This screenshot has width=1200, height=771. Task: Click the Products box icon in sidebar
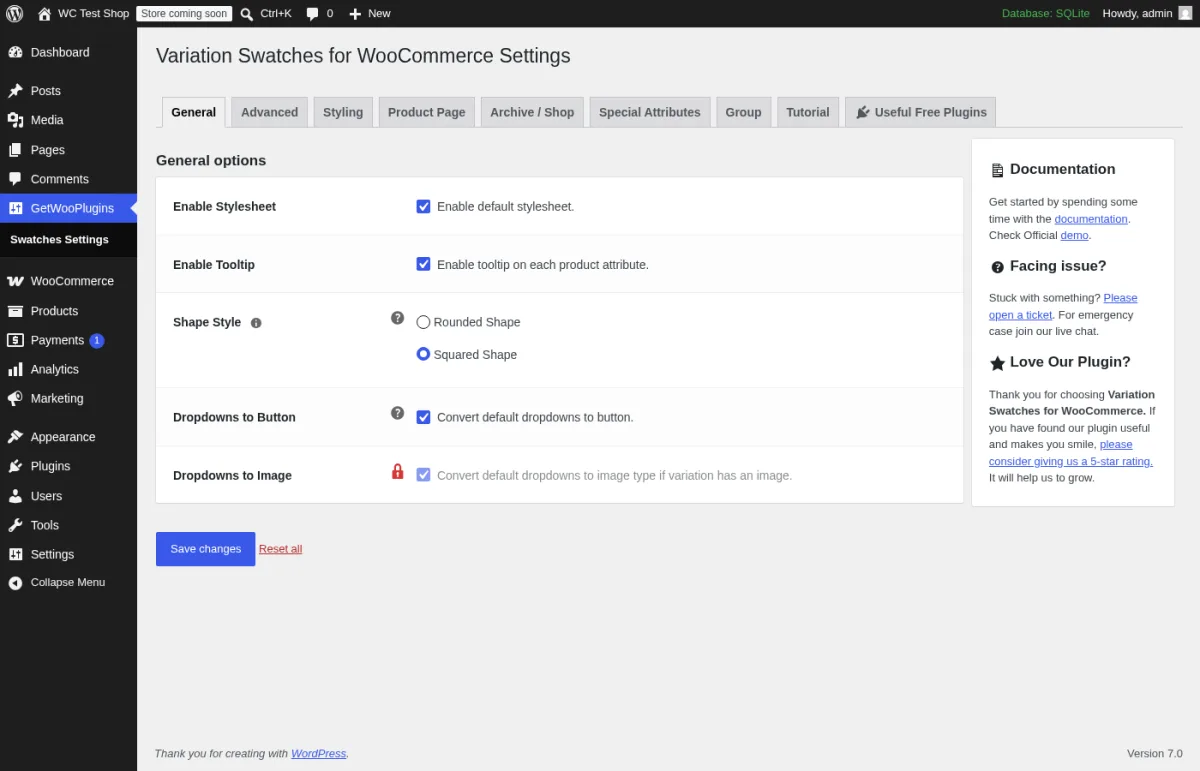(x=15, y=311)
